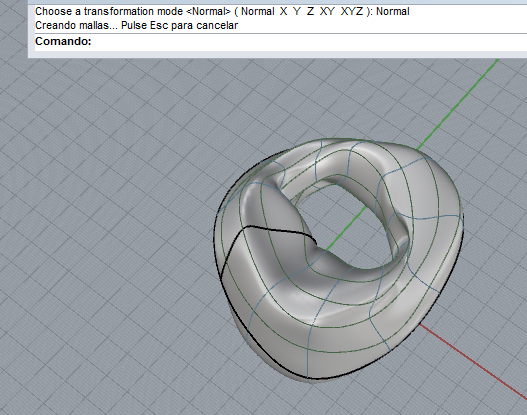Click the 'Choose a transformation mode' text

click(x=109, y=11)
